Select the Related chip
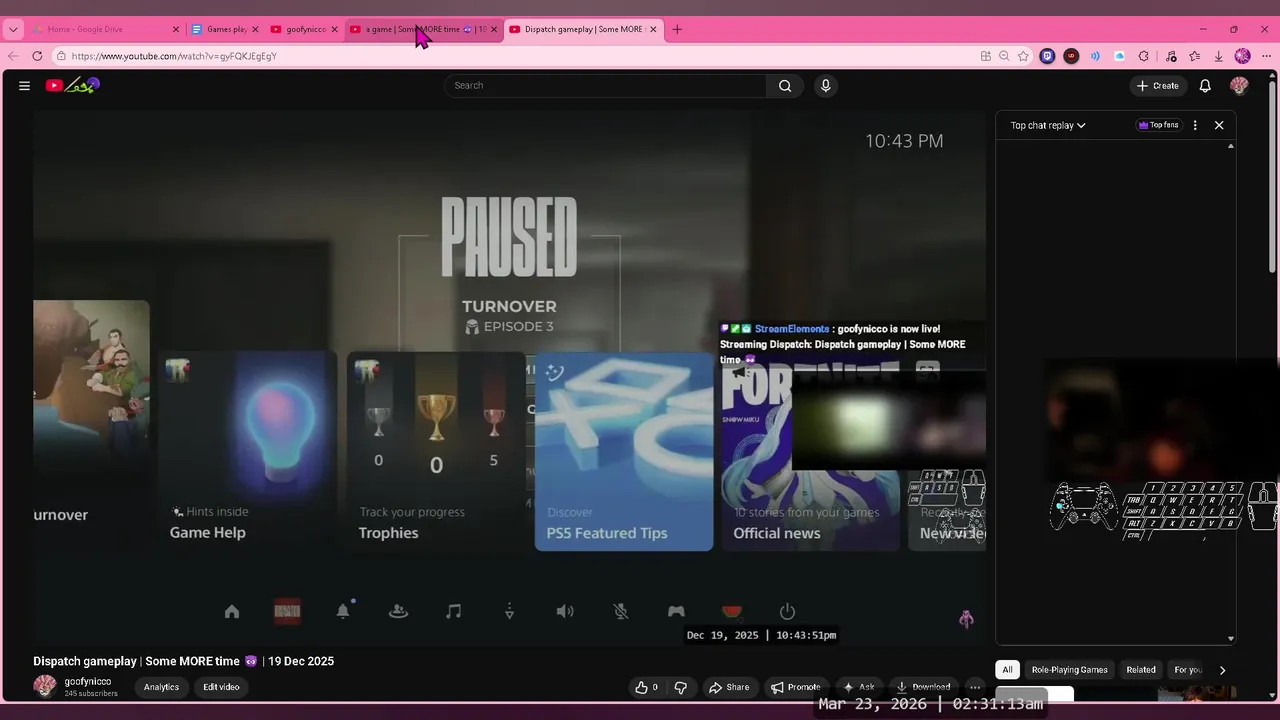The width and height of the screenshot is (1280, 720). (x=1141, y=670)
